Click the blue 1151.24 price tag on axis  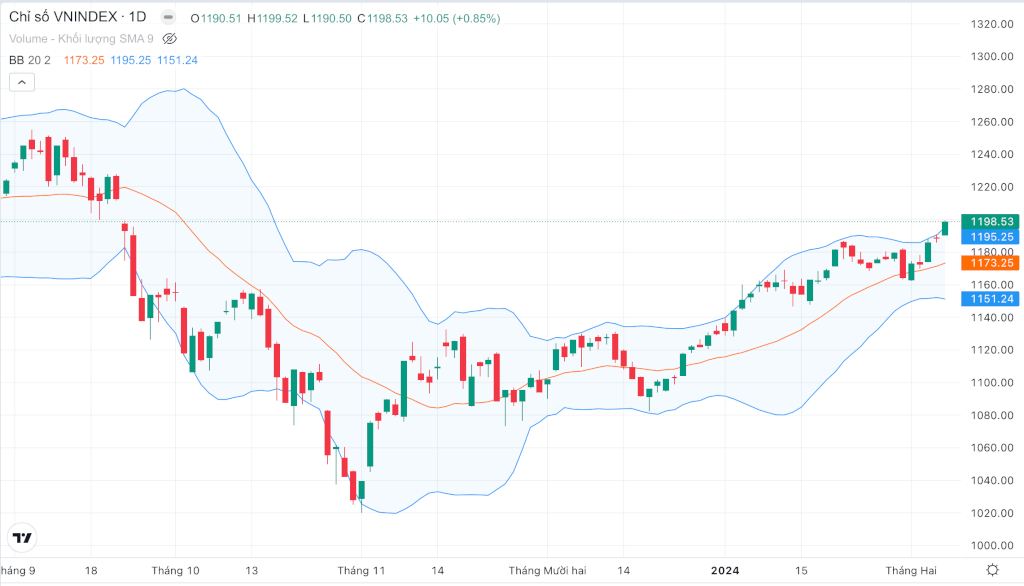(990, 299)
